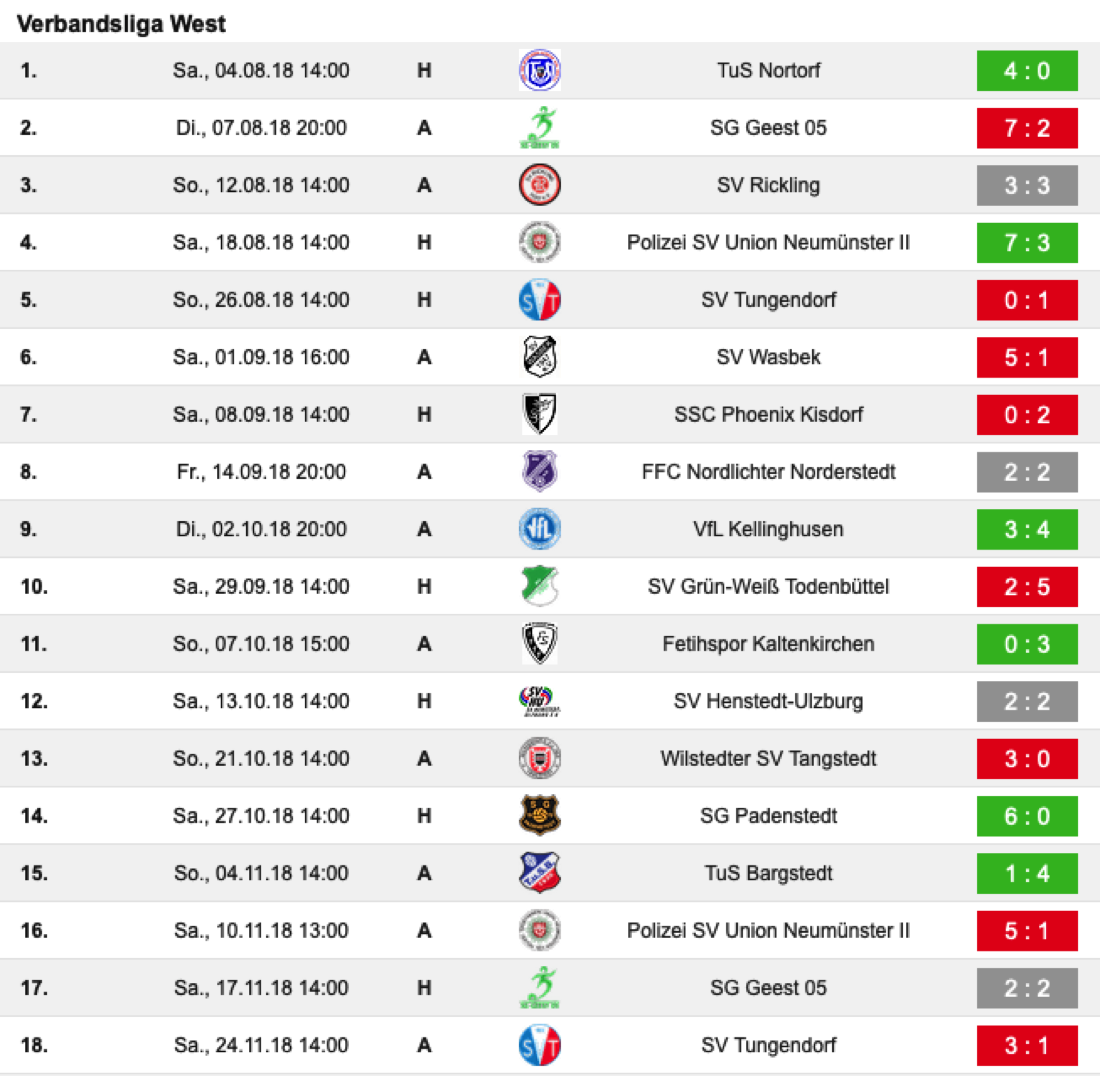Click the SG Padenstedt club crest
Image resolution: width=1100 pixels, height=1076 pixels.
[x=540, y=816]
